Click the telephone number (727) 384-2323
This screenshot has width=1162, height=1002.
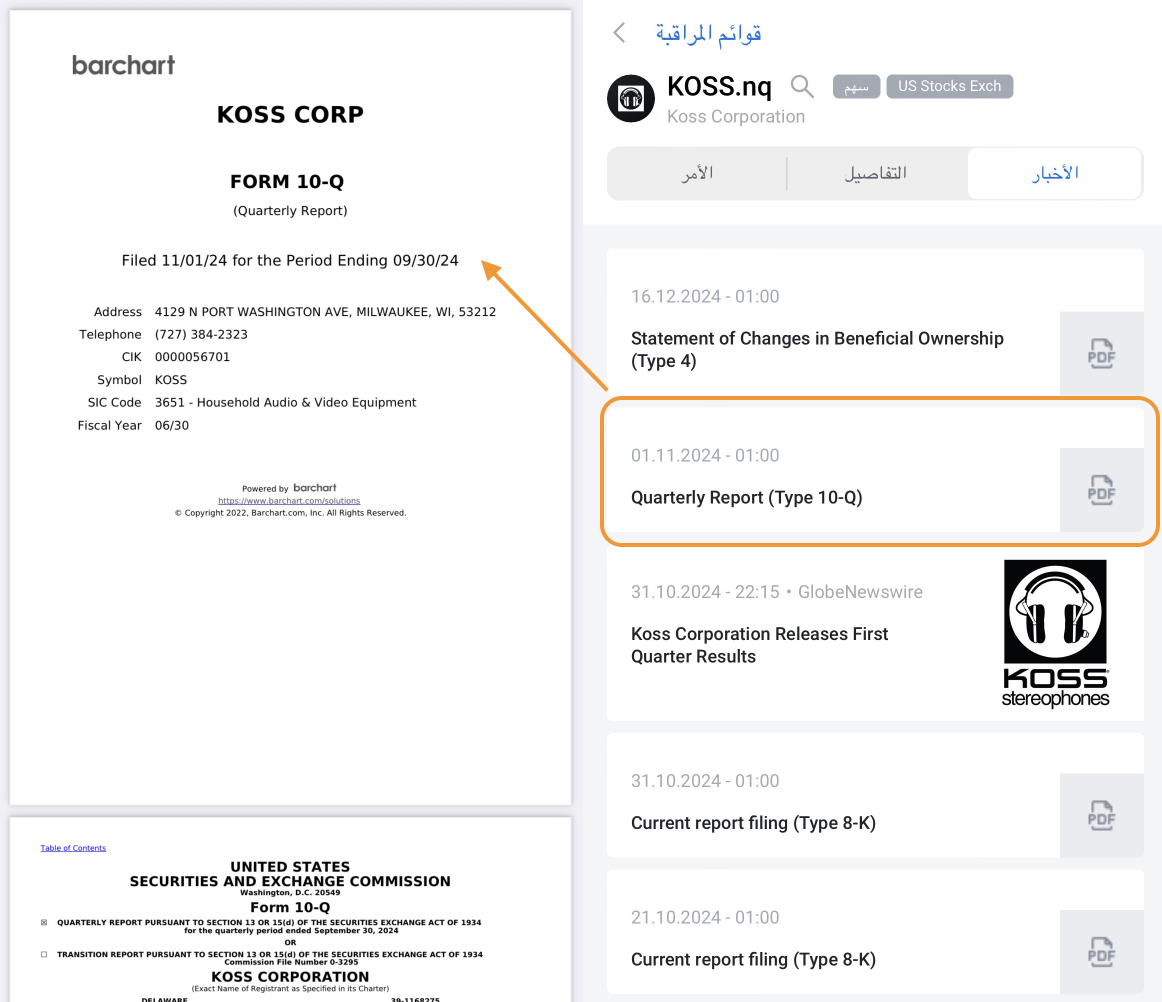point(201,335)
